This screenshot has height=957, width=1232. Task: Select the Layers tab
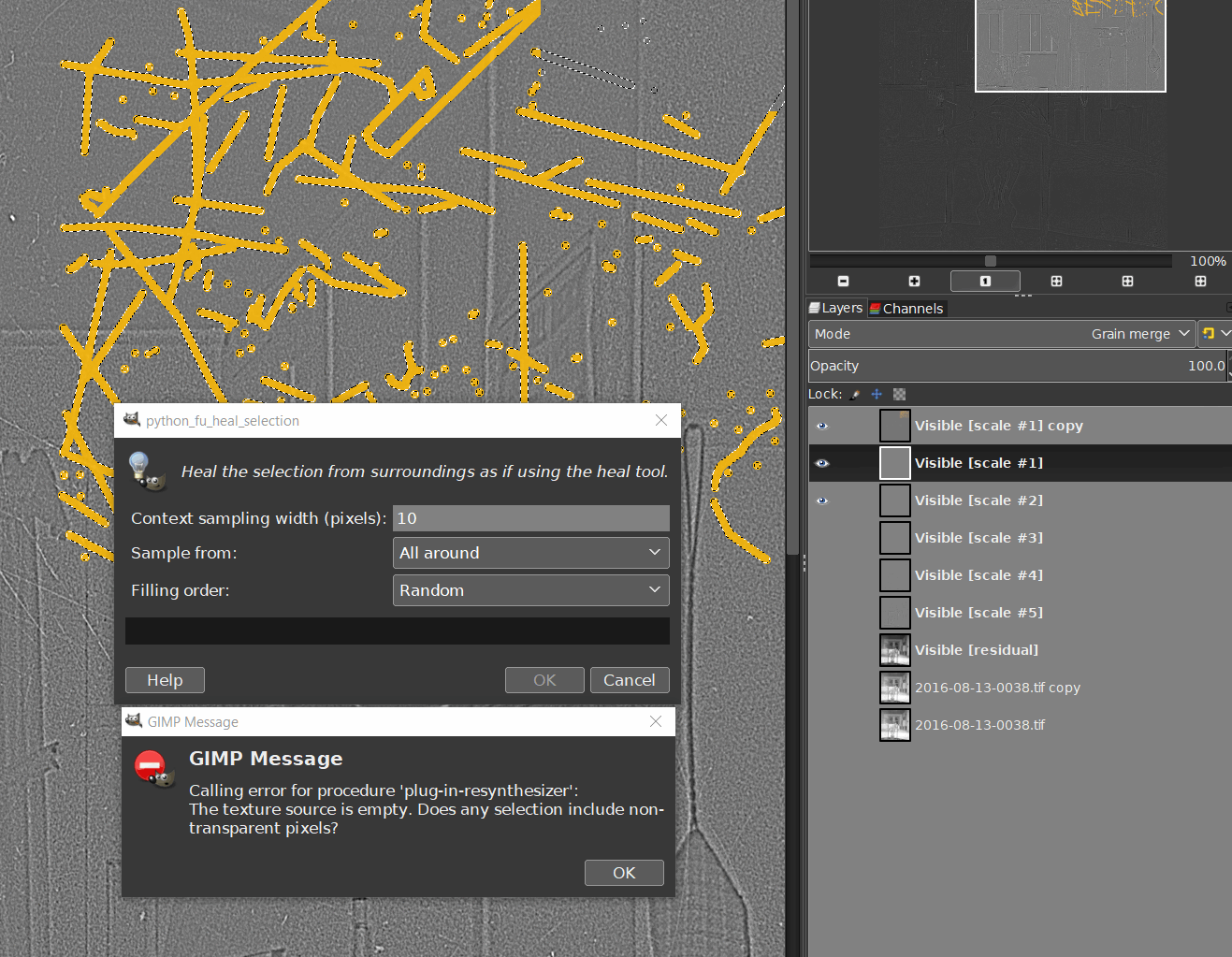pos(836,308)
